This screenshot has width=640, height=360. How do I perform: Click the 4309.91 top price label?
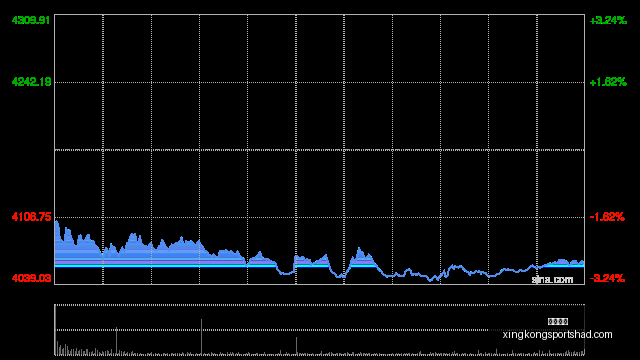click(31, 20)
